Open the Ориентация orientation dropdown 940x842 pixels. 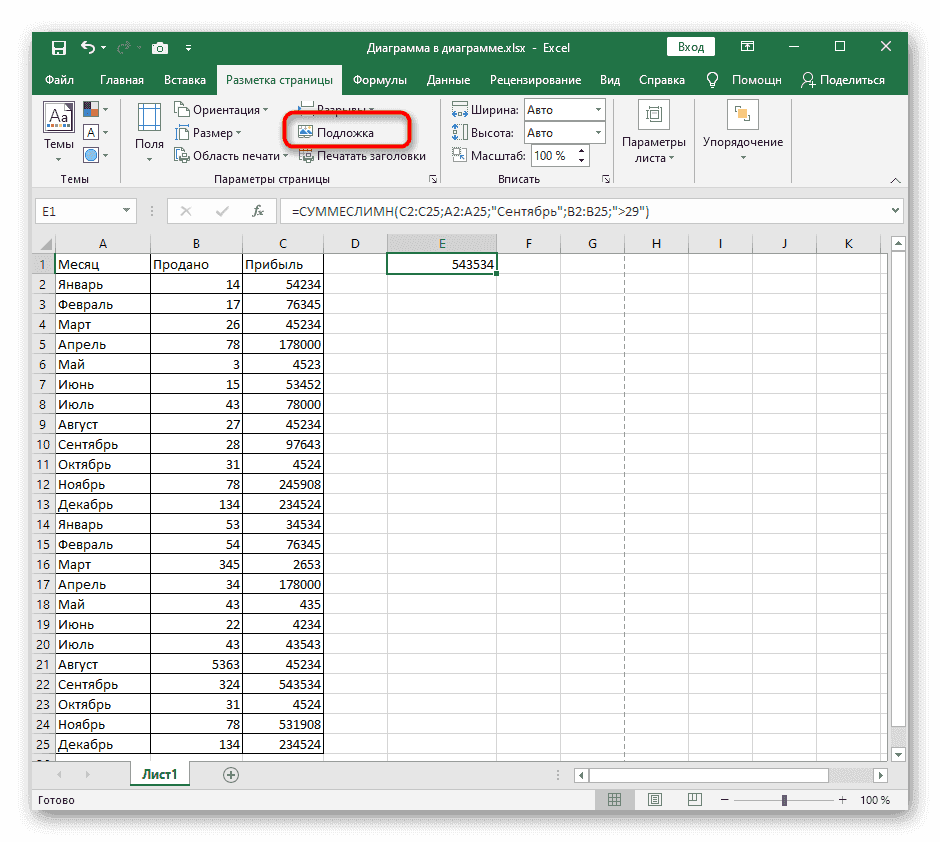pyautogui.click(x=224, y=110)
